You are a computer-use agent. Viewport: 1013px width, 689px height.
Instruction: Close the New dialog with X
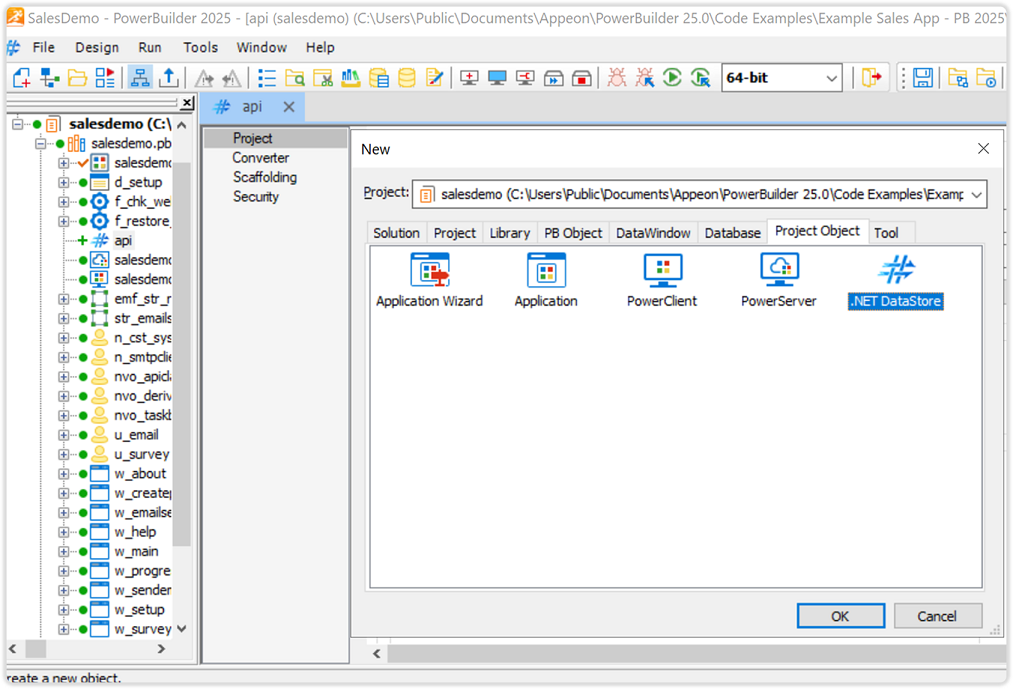(983, 149)
